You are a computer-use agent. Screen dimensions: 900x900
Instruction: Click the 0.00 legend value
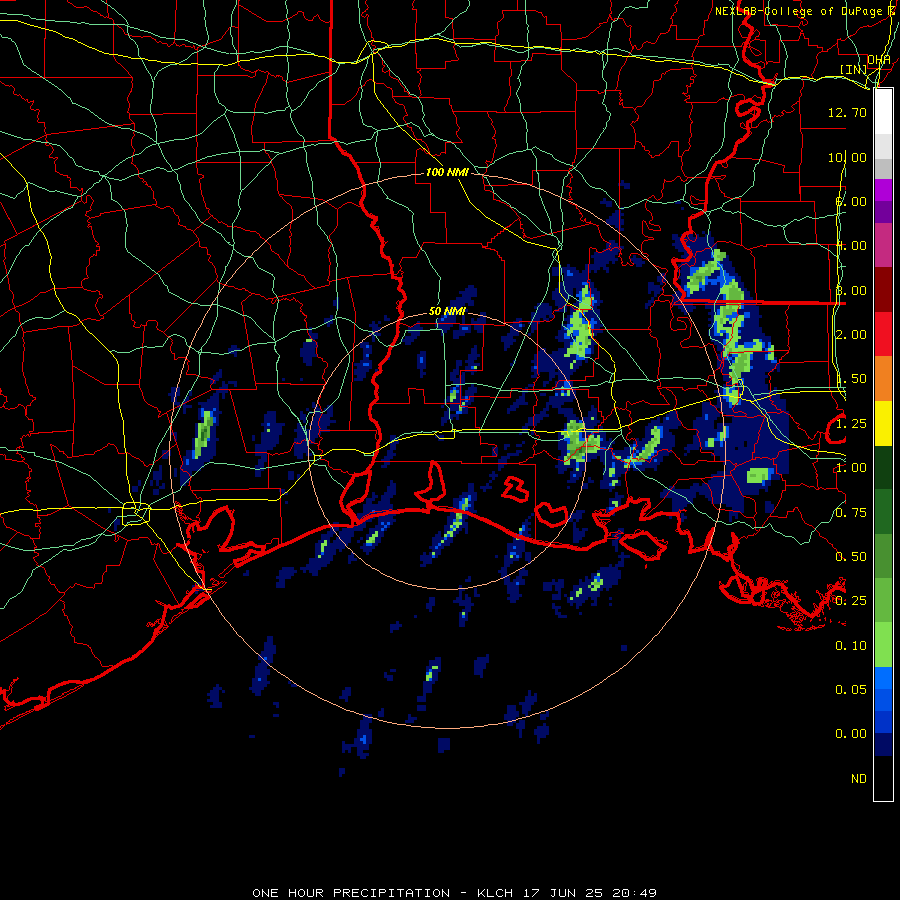tap(851, 734)
